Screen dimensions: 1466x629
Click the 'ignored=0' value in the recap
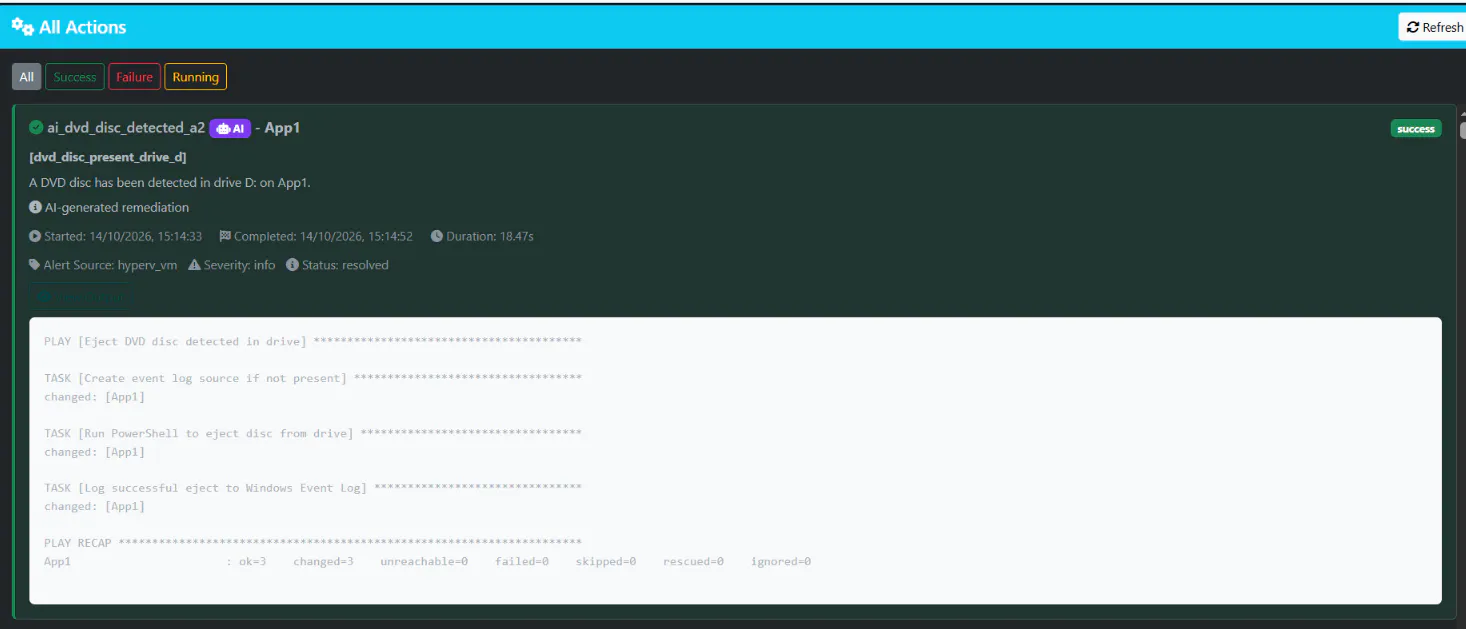781,562
